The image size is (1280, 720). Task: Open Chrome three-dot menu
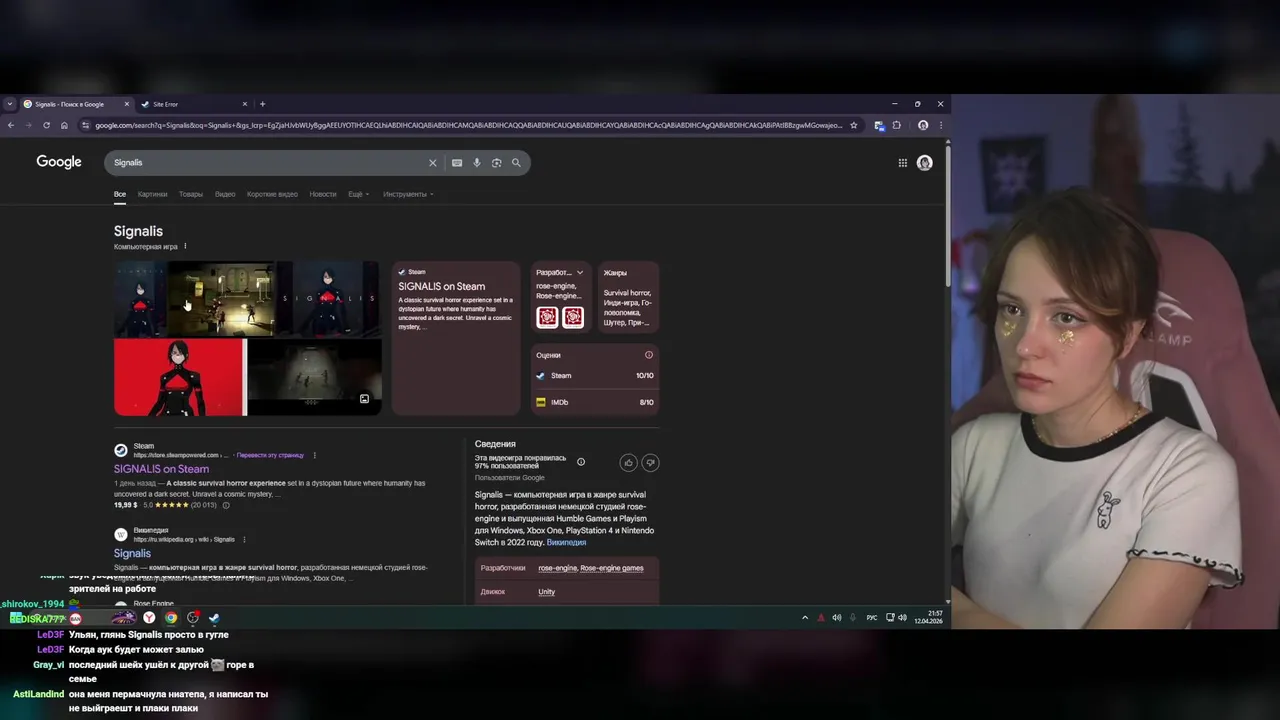[940, 125]
